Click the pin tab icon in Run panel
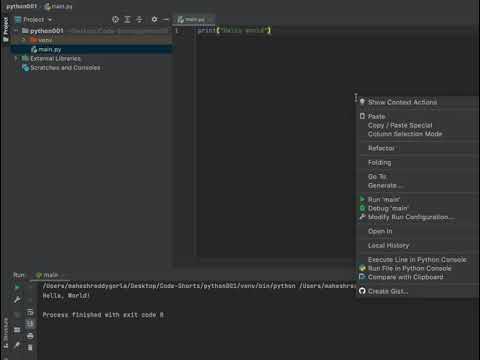Image resolution: width=480 pixels, height=360 pixels. 17,345
